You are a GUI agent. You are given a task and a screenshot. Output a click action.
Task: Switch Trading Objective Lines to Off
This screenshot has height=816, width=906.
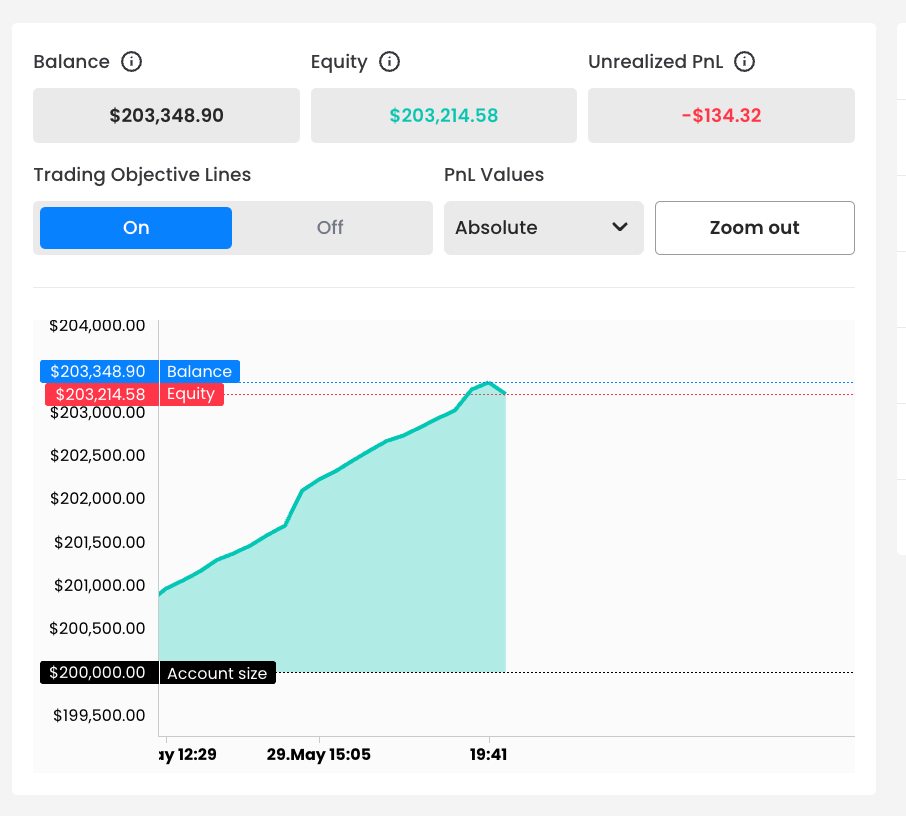[330, 228]
